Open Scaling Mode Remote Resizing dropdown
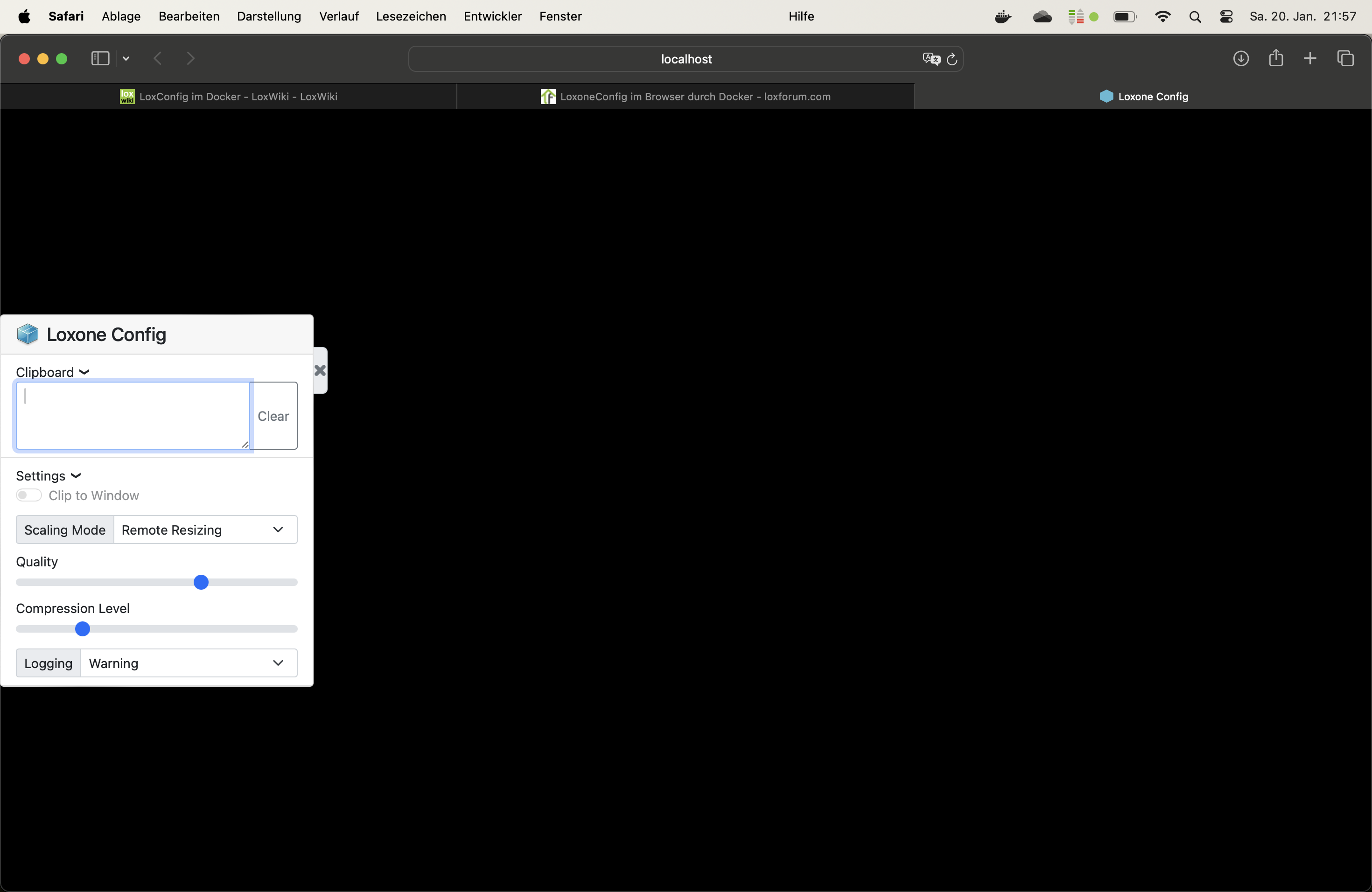The image size is (1372, 892). coord(205,530)
